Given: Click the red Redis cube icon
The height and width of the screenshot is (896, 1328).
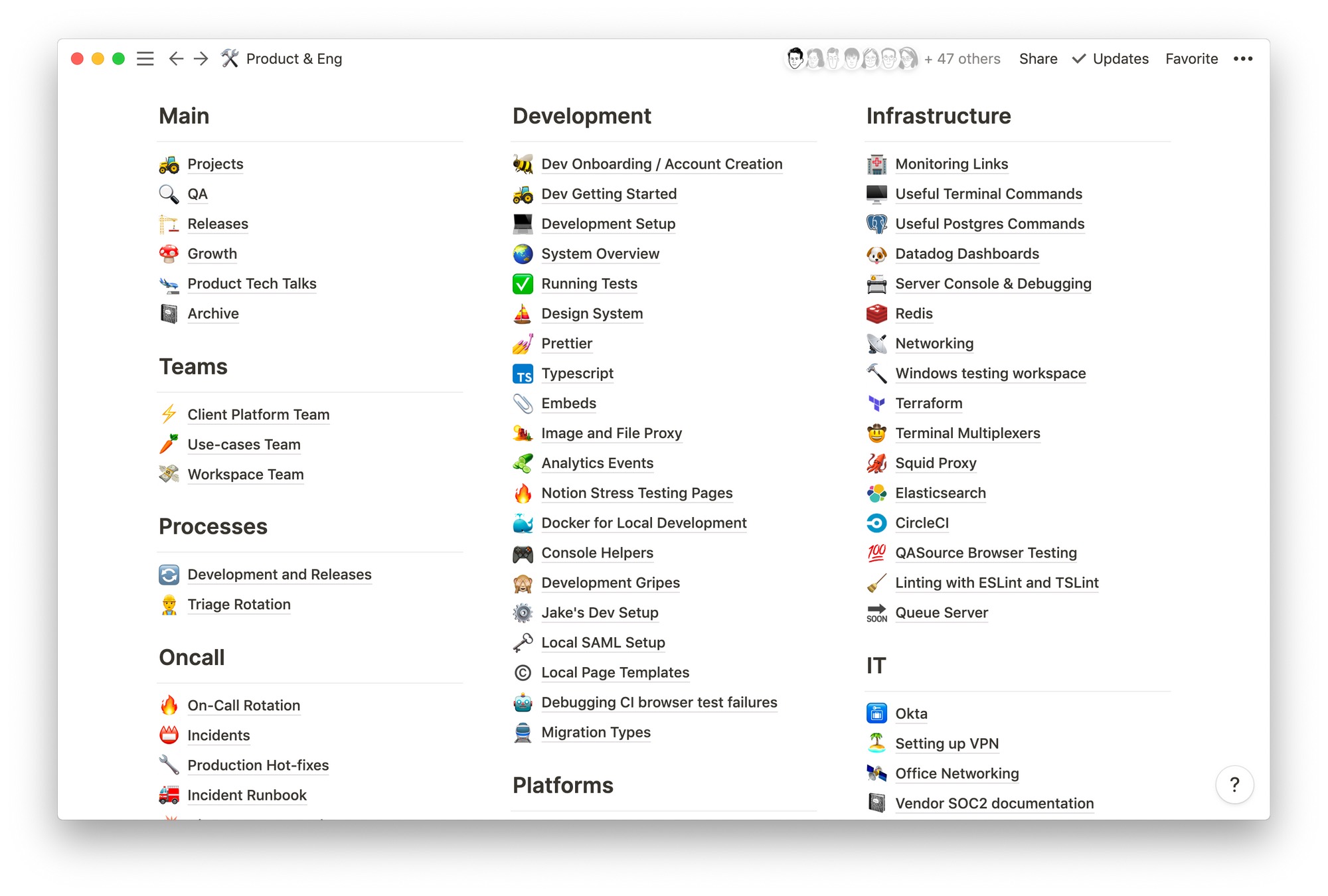Looking at the screenshot, I should (877, 313).
